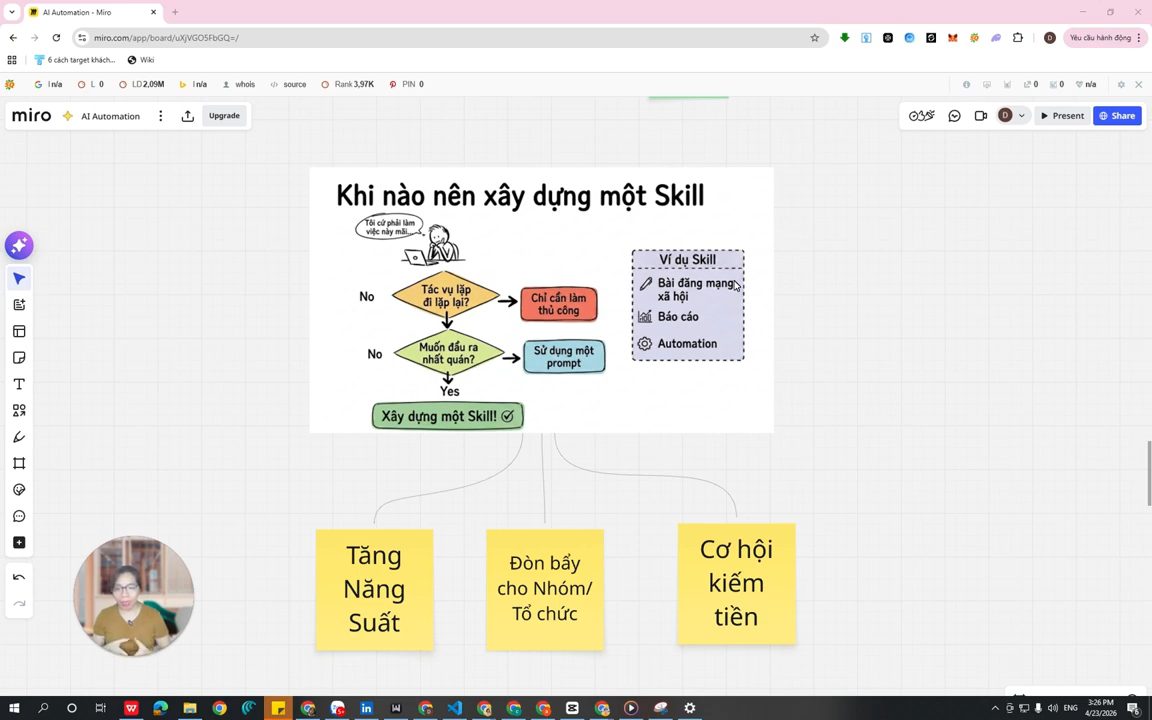This screenshot has height=720, width=1152.
Task: Select the Đòn bẩy cho Nhóm sticky note
Action: pos(544,589)
